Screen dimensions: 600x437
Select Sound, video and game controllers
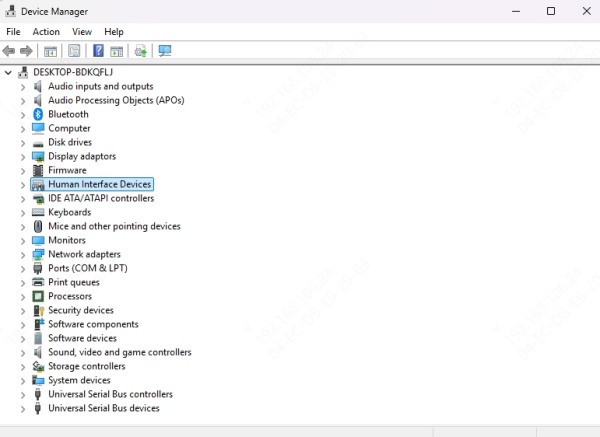tap(119, 352)
